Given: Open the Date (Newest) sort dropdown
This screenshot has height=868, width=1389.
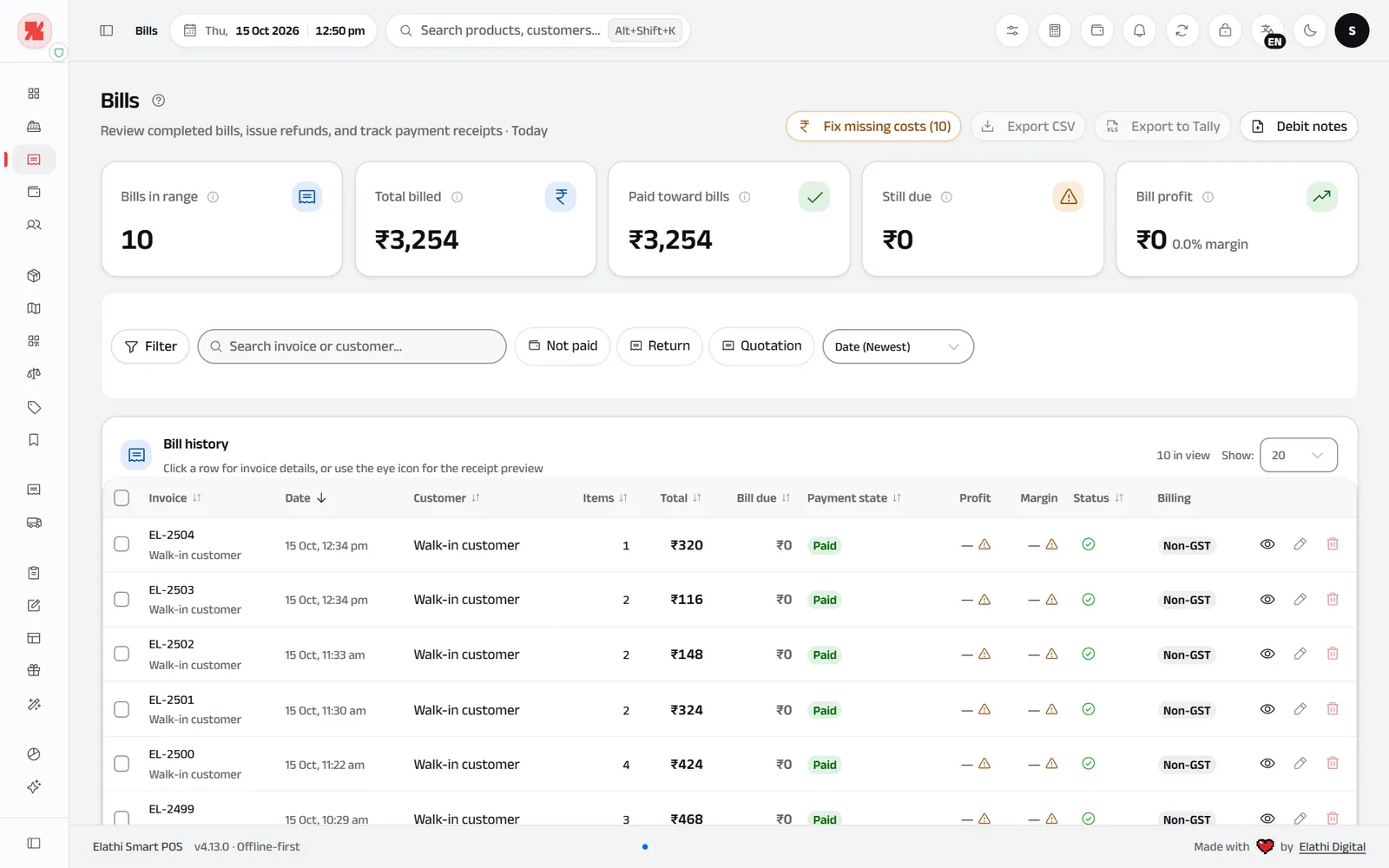Looking at the screenshot, I should [898, 346].
